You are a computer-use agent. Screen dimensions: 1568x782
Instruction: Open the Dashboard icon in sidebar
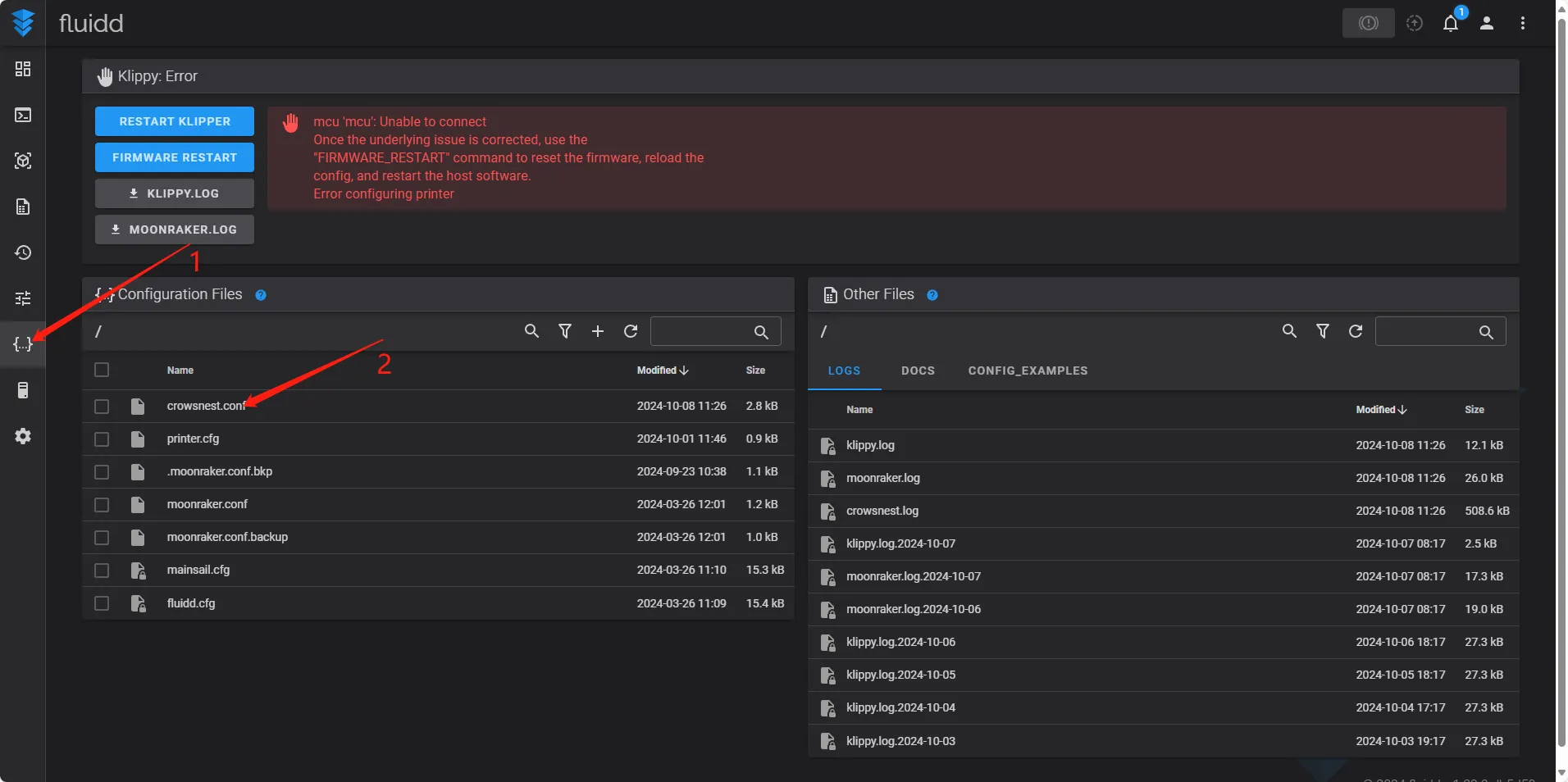[23, 69]
